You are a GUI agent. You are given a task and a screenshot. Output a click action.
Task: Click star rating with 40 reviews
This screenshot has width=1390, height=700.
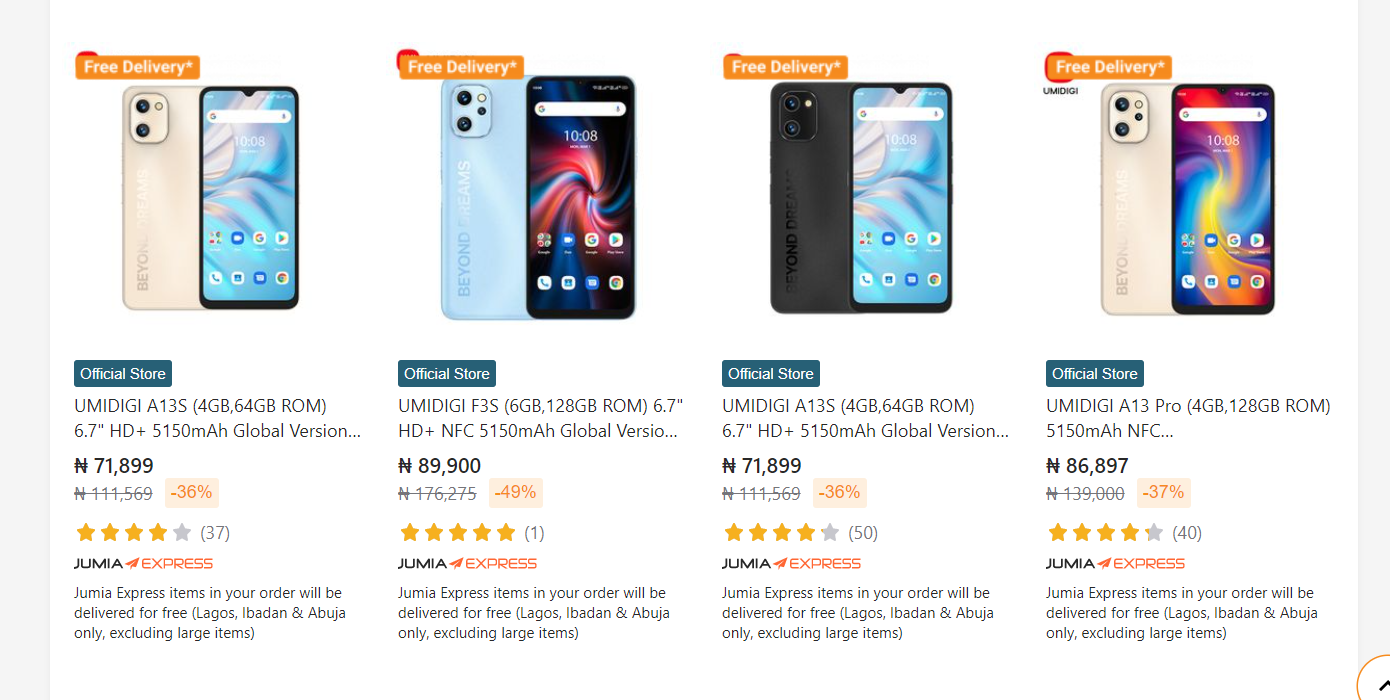click(1124, 532)
